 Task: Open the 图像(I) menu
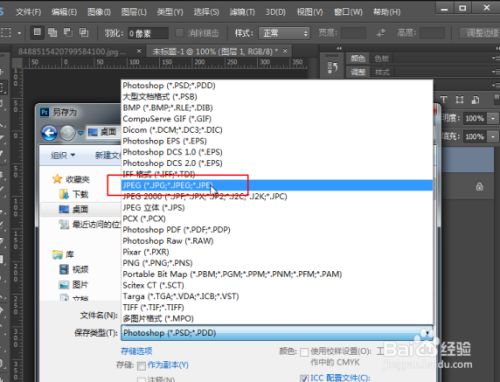99,12
